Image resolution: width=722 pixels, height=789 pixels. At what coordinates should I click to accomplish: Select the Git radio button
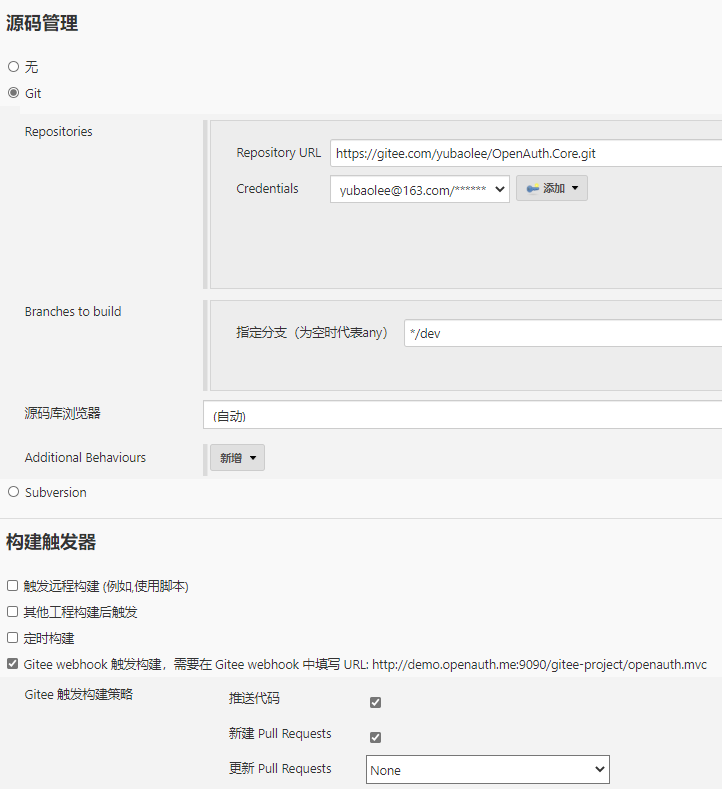point(13,93)
